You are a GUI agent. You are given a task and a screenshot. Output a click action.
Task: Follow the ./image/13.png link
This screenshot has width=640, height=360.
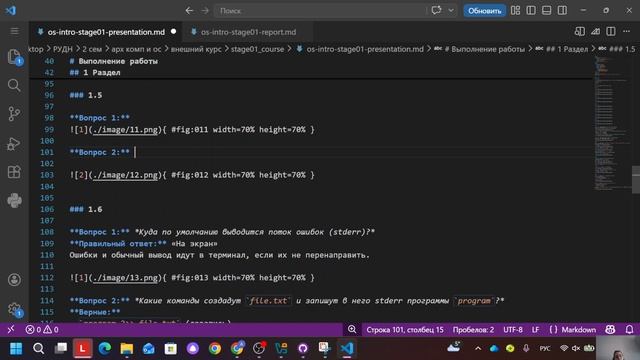pyautogui.click(x=125, y=278)
